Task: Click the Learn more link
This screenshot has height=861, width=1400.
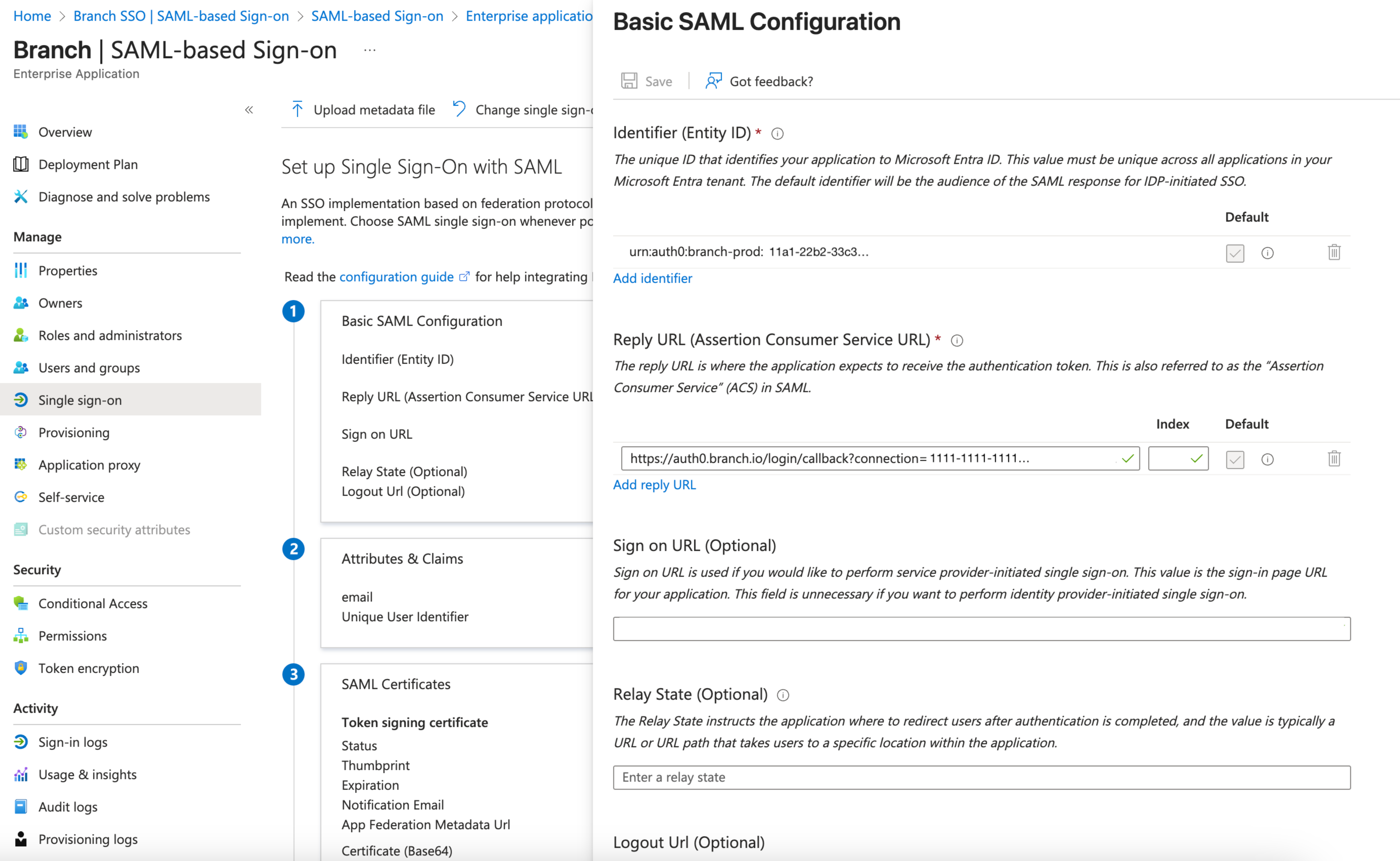Action: 298,239
